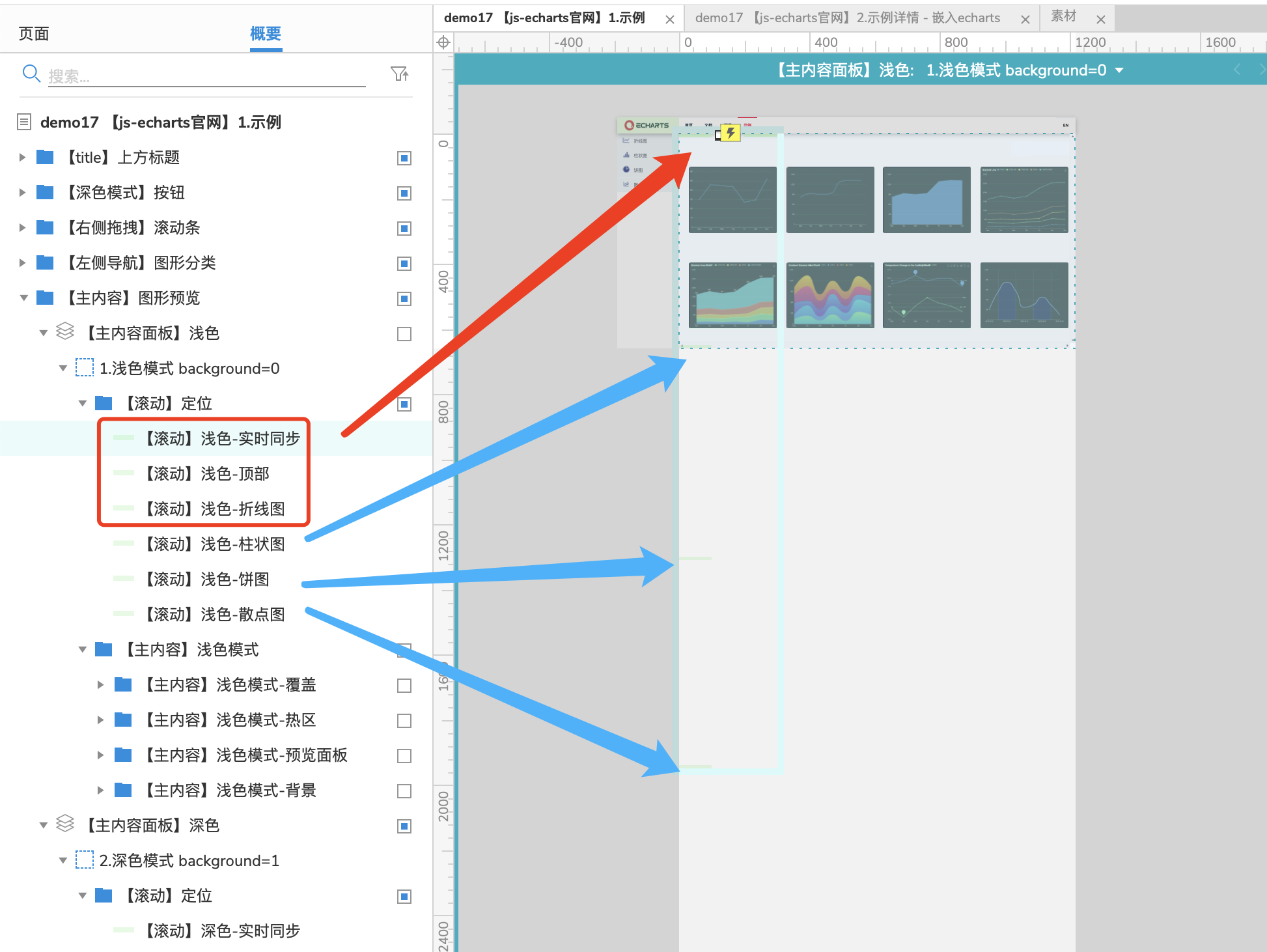Switch to the 页面 tab
Image resolution: width=1267 pixels, height=952 pixels.
coord(34,33)
